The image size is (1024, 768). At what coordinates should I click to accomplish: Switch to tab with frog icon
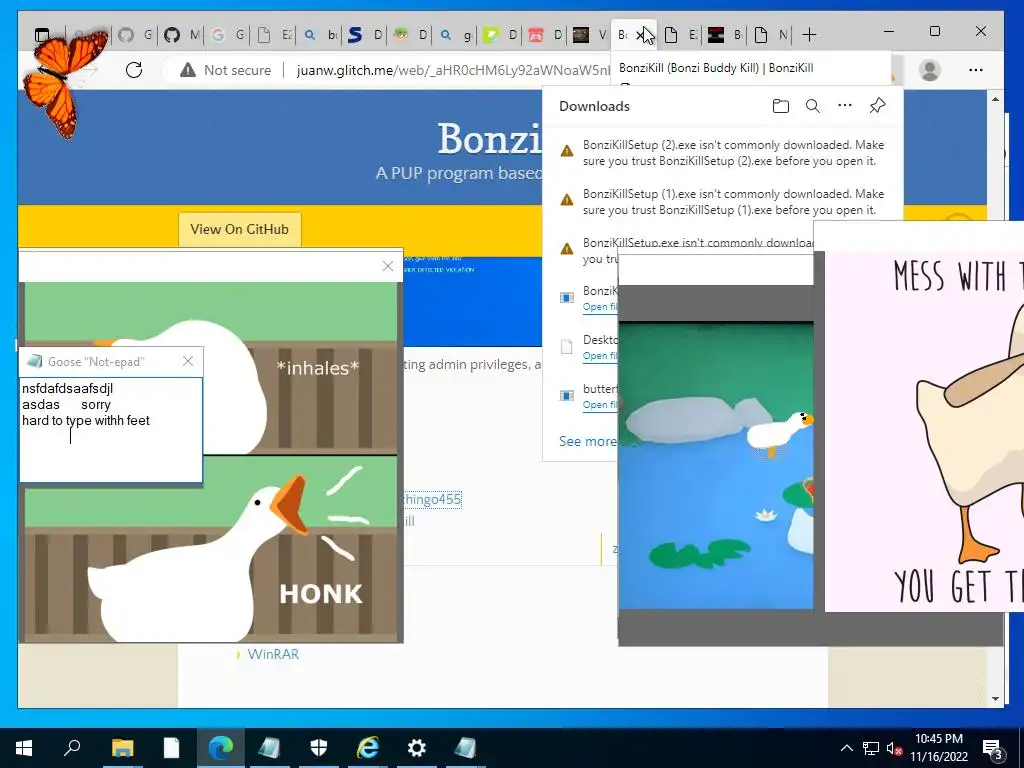411,35
